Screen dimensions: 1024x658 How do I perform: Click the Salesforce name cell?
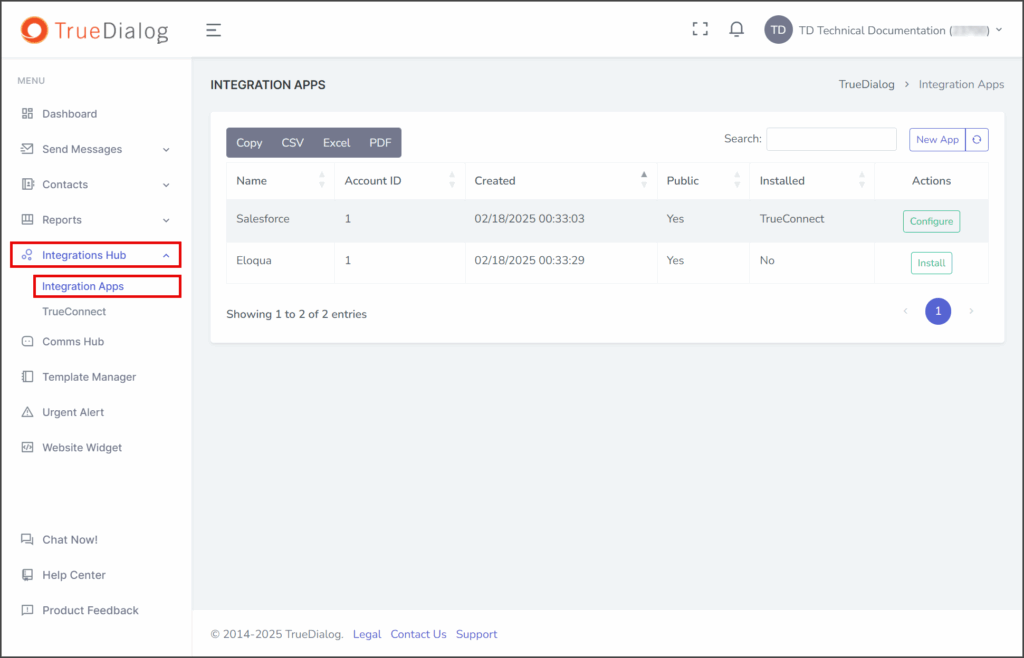click(x=280, y=221)
